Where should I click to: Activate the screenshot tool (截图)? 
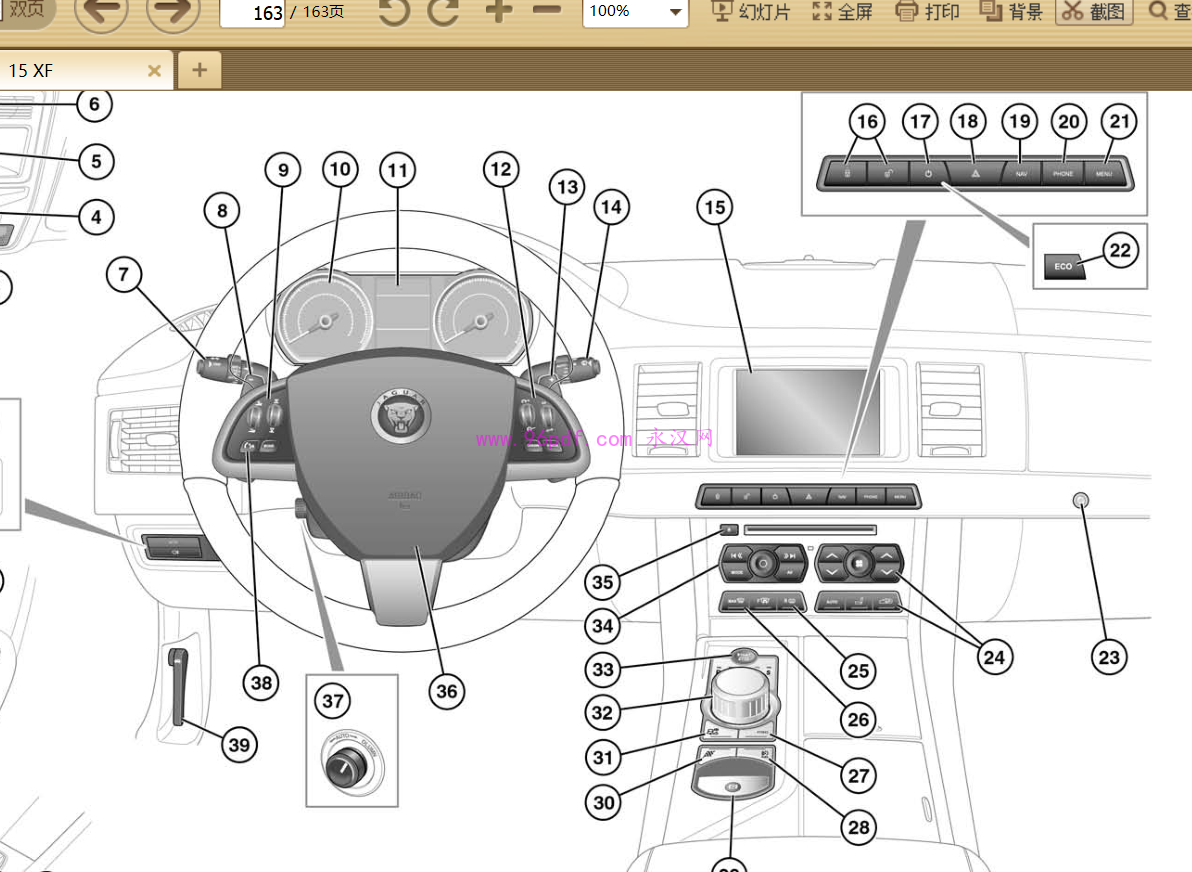point(1094,12)
